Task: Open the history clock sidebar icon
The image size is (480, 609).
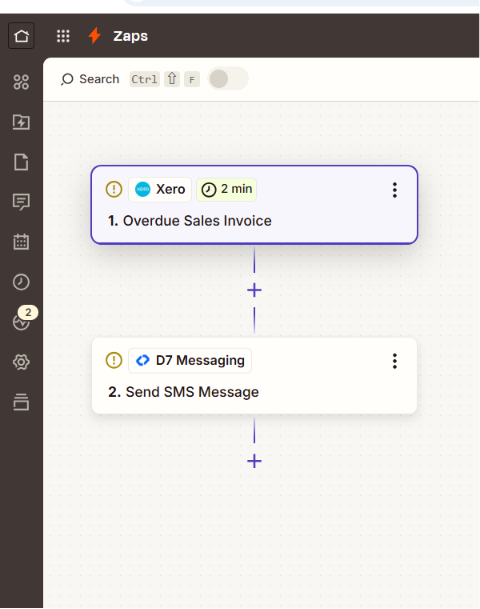Action: pyautogui.click(x=21, y=282)
